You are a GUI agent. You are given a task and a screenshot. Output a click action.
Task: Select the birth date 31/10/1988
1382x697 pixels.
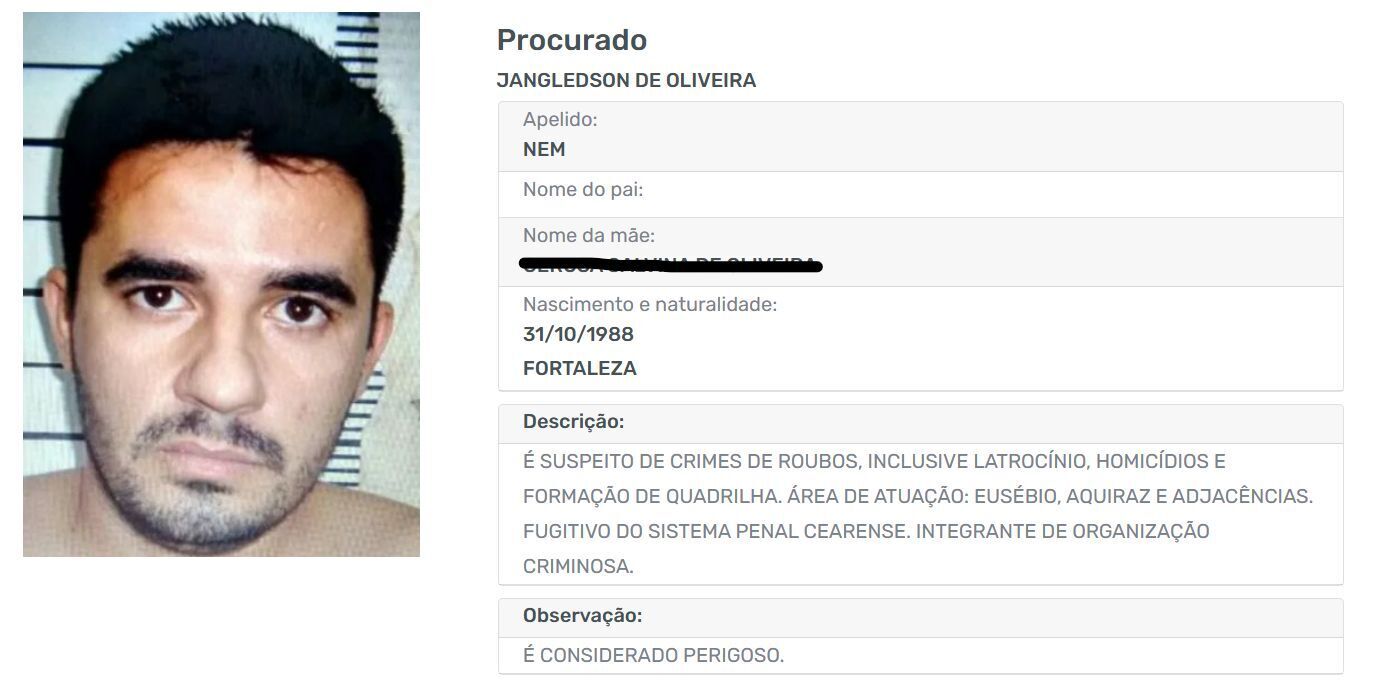point(578,334)
